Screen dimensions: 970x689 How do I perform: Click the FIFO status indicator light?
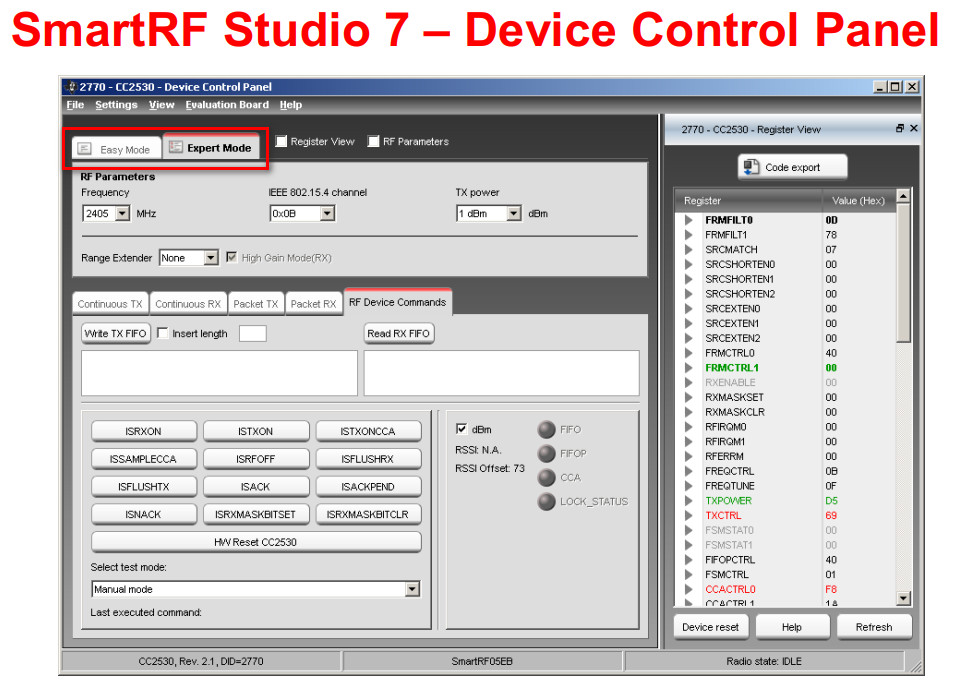pos(546,429)
